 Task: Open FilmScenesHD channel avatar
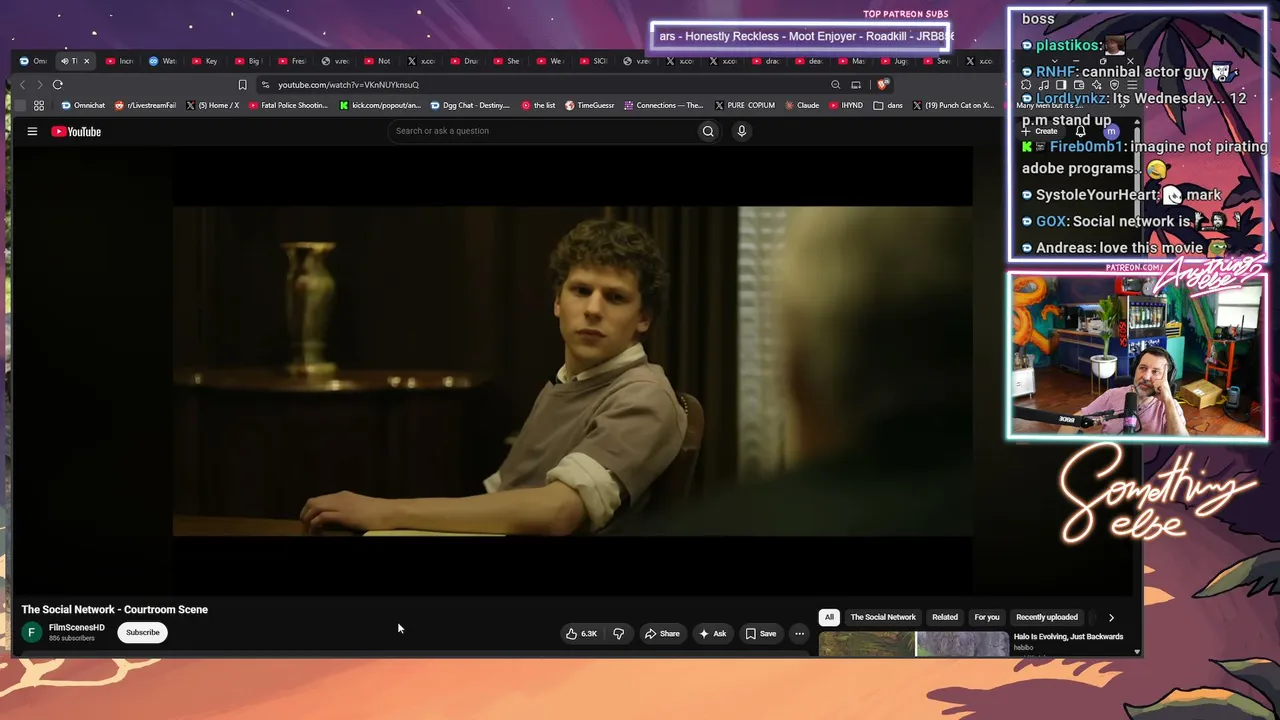tap(32, 632)
